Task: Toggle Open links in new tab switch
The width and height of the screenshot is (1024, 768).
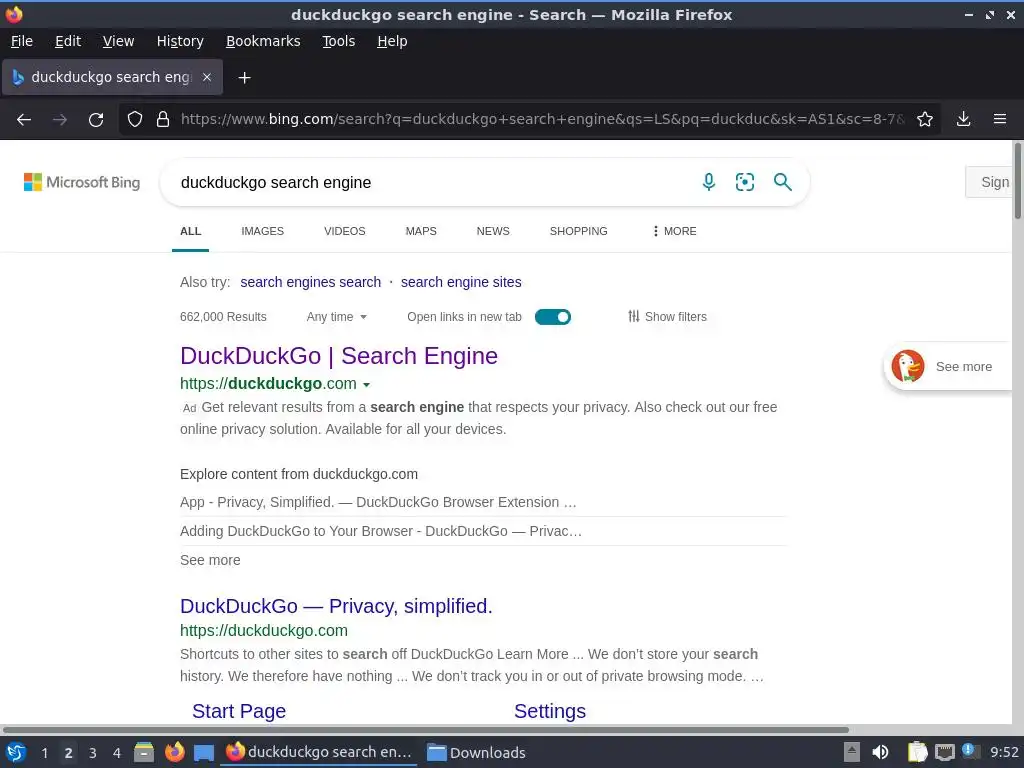Action: pos(552,317)
